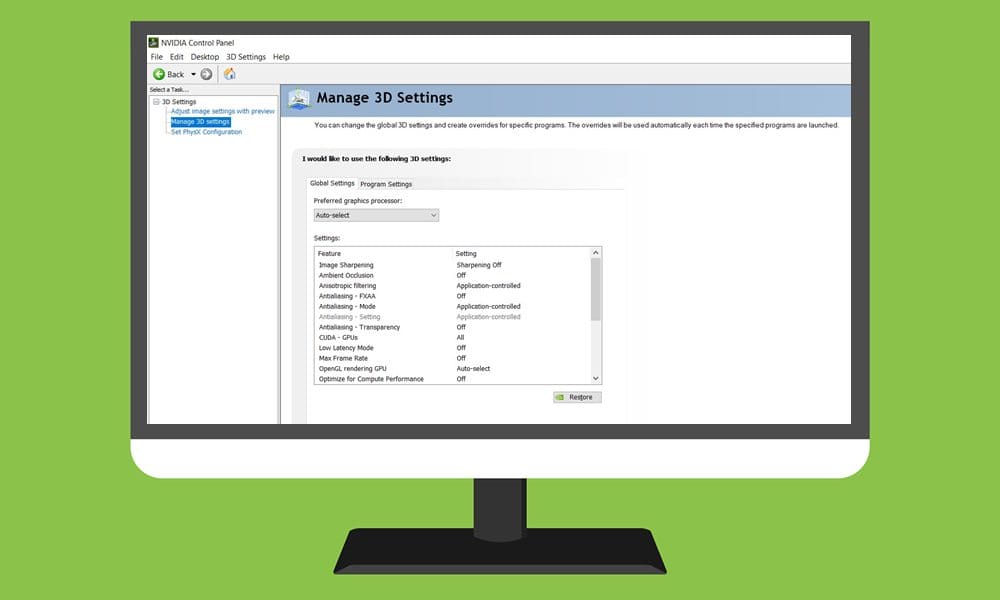
Task: Click Application-controlled value for Anisotropic filtering
Action: (489, 286)
